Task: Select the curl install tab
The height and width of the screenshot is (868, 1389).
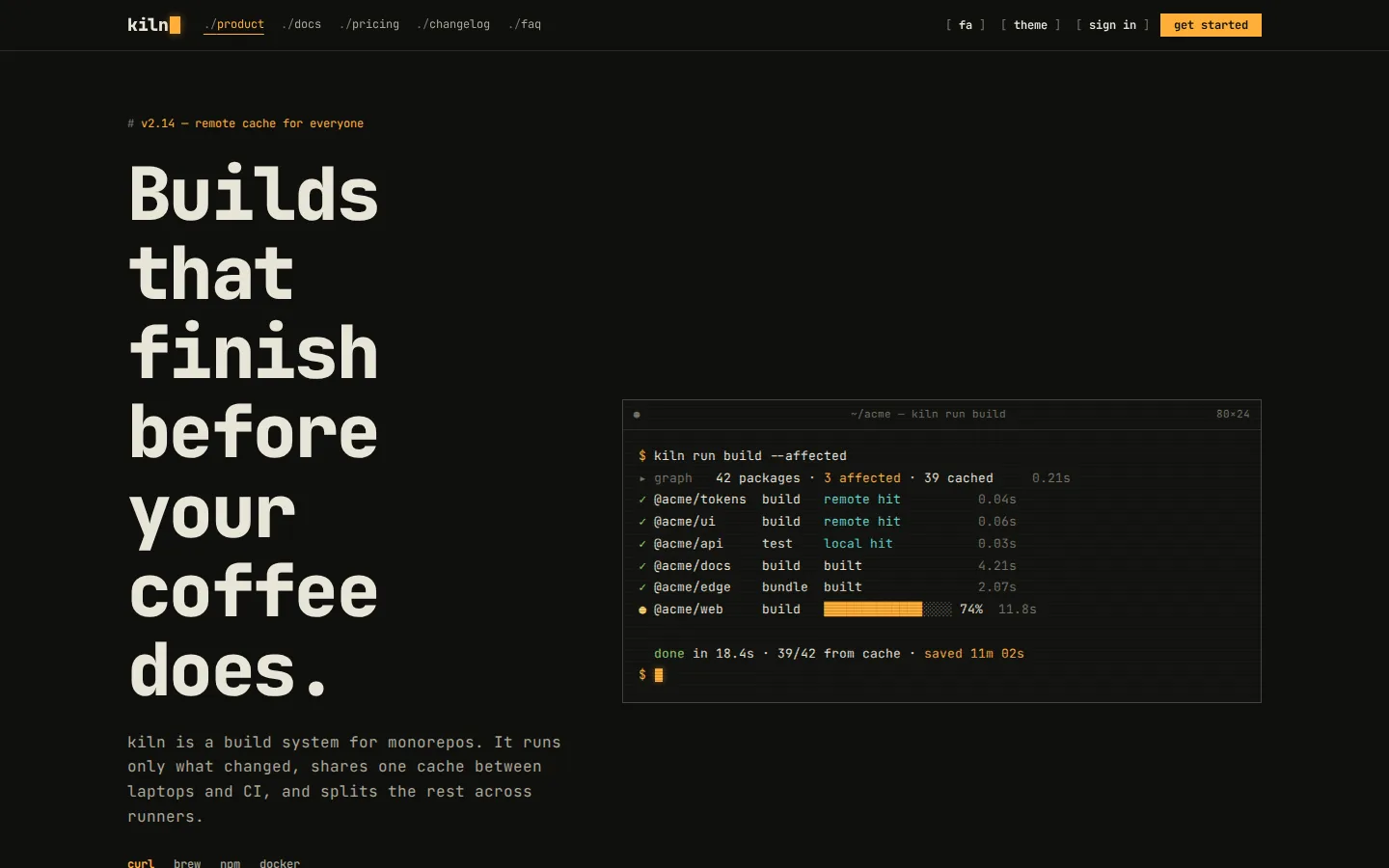Action: tap(141, 863)
